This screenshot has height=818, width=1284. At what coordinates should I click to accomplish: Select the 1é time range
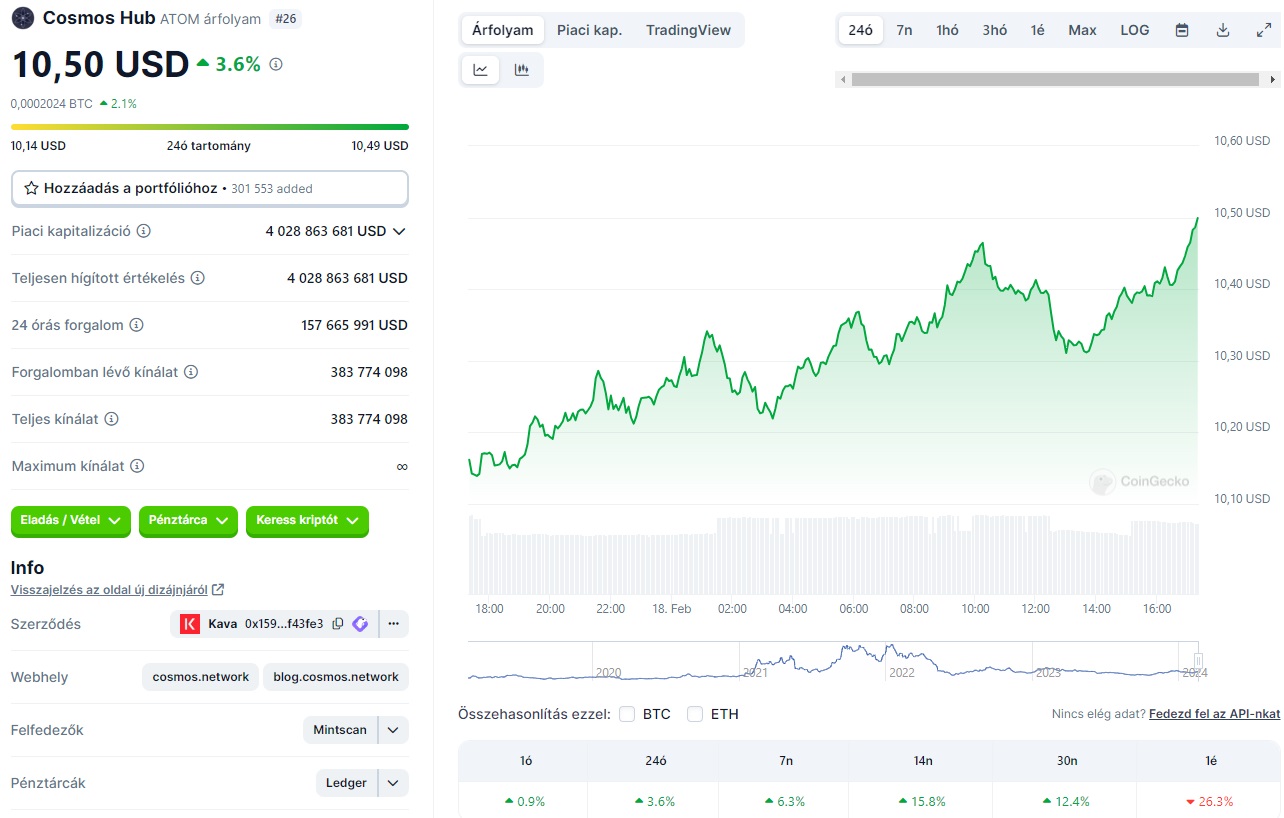tap(1038, 30)
